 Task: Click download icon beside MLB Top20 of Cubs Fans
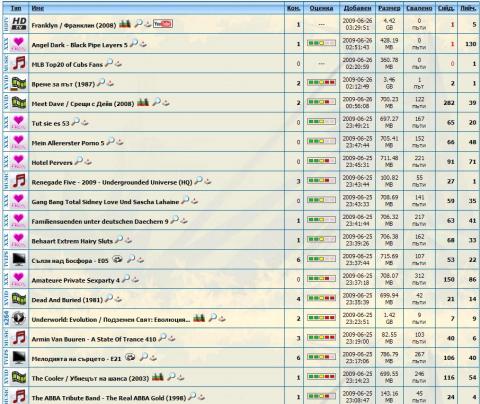118,64
